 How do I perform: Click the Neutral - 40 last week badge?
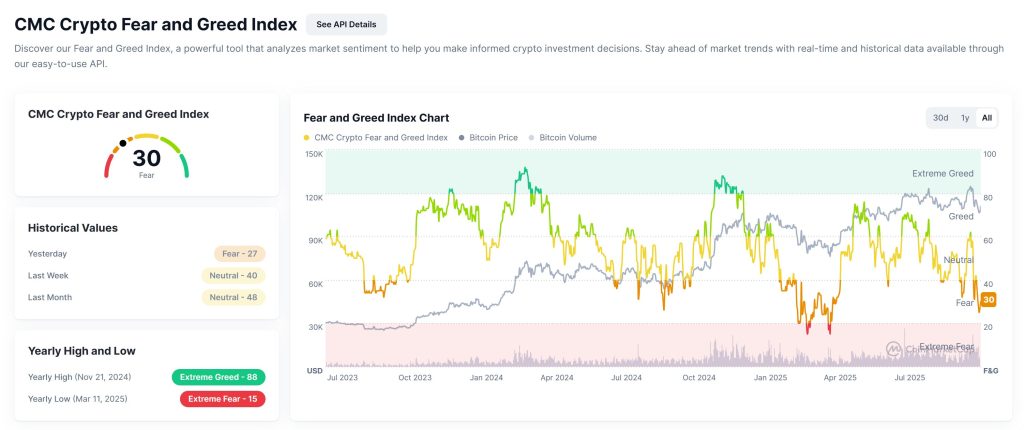pyautogui.click(x=233, y=275)
